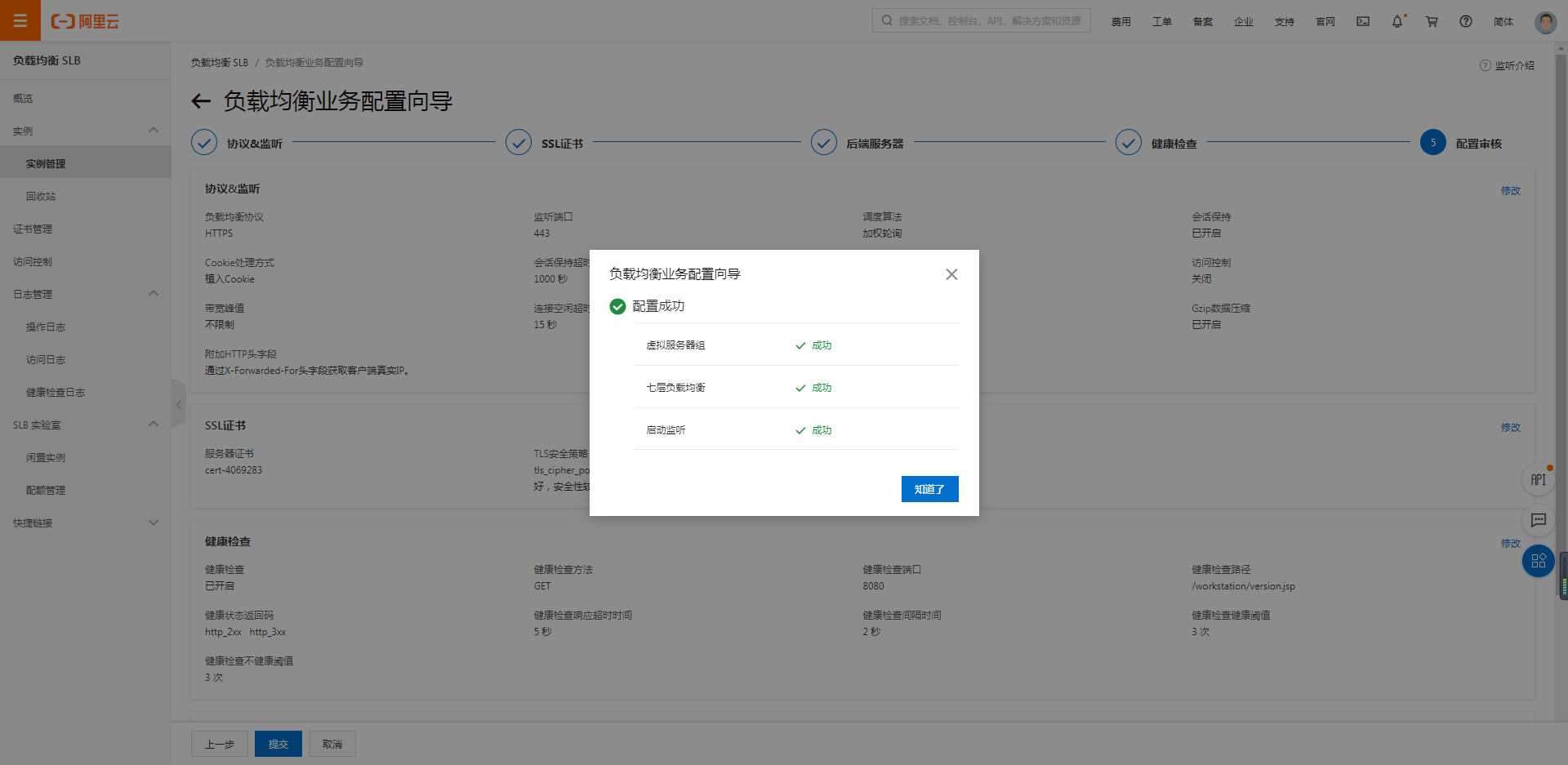This screenshot has width=1568, height=765.
Task: Open the Cloud Shell terminal icon
Action: (x=1363, y=21)
